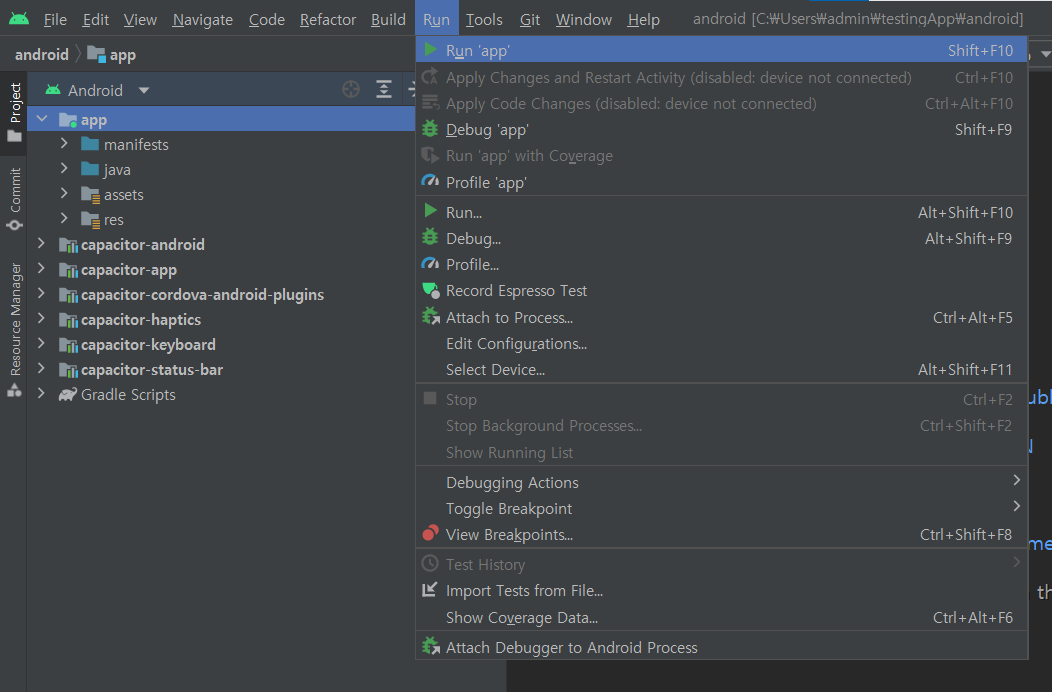Open the Window menu

pos(584,19)
